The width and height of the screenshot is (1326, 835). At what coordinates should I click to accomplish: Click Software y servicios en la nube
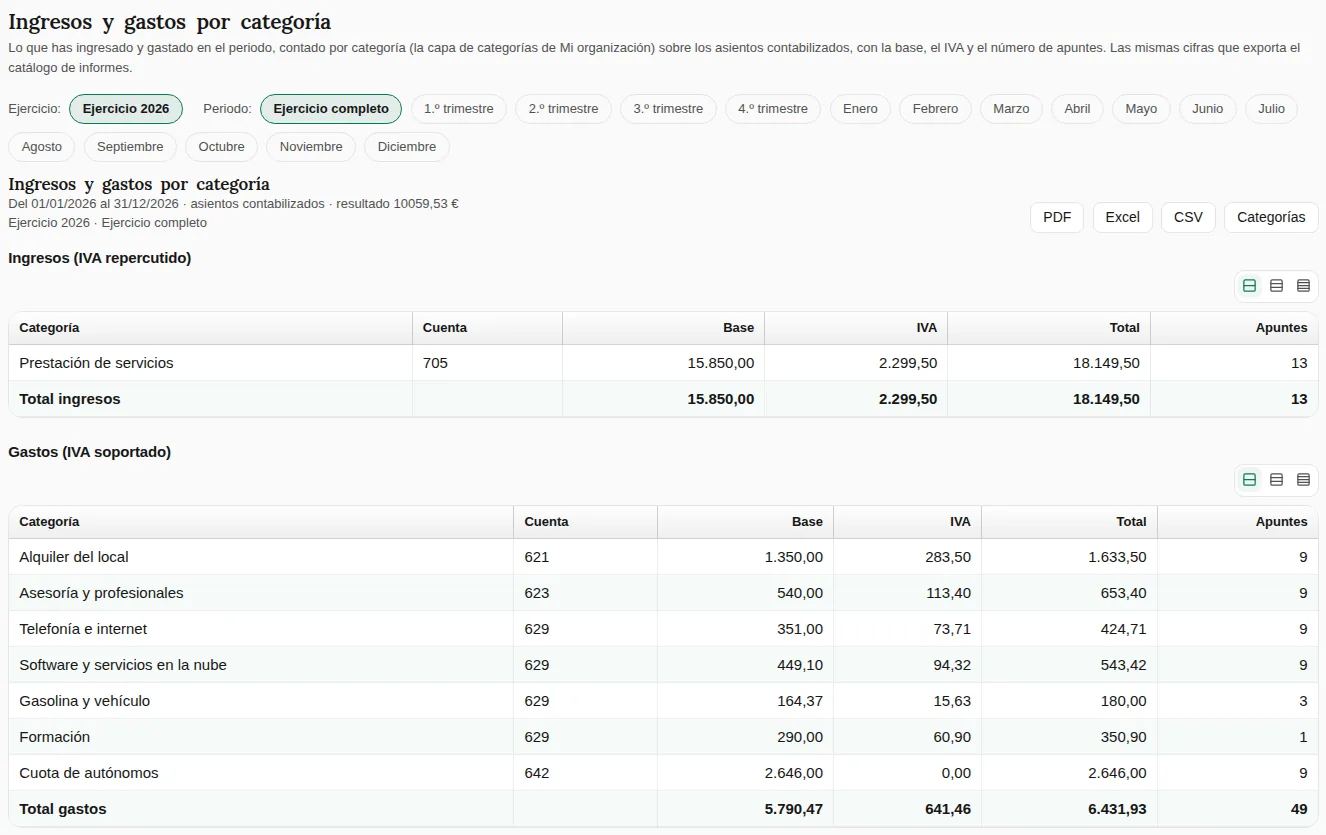[x=123, y=665]
